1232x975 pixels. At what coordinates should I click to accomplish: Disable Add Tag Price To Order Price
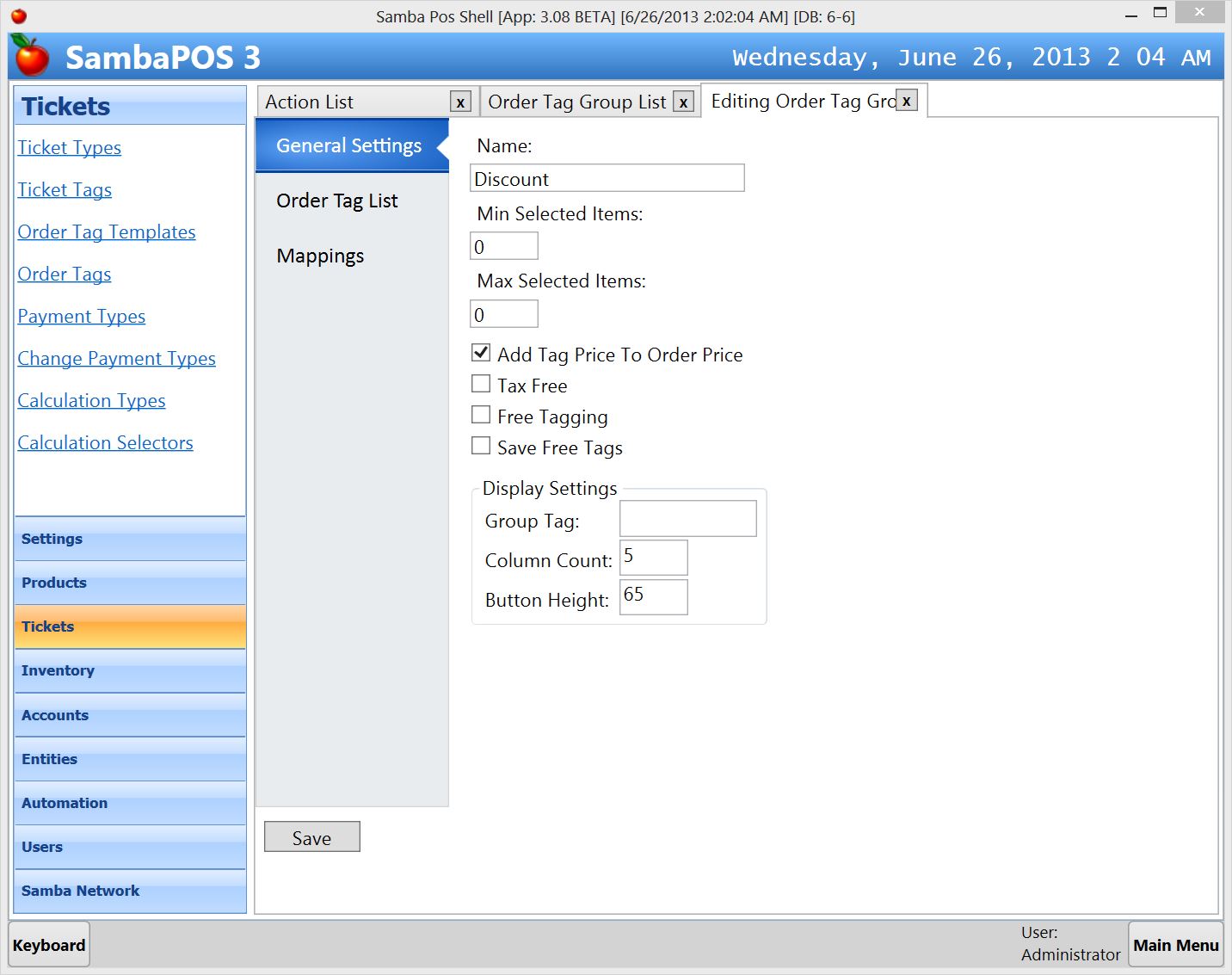[x=481, y=352]
